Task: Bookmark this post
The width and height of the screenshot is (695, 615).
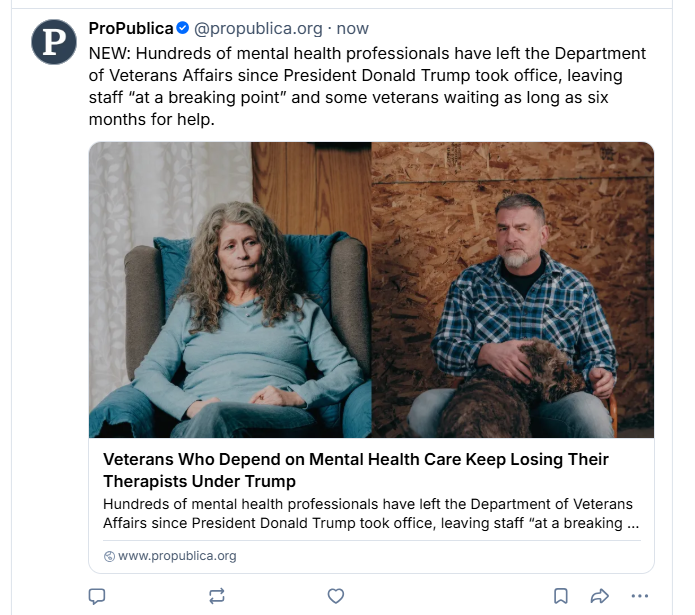Action: pyautogui.click(x=561, y=596)
